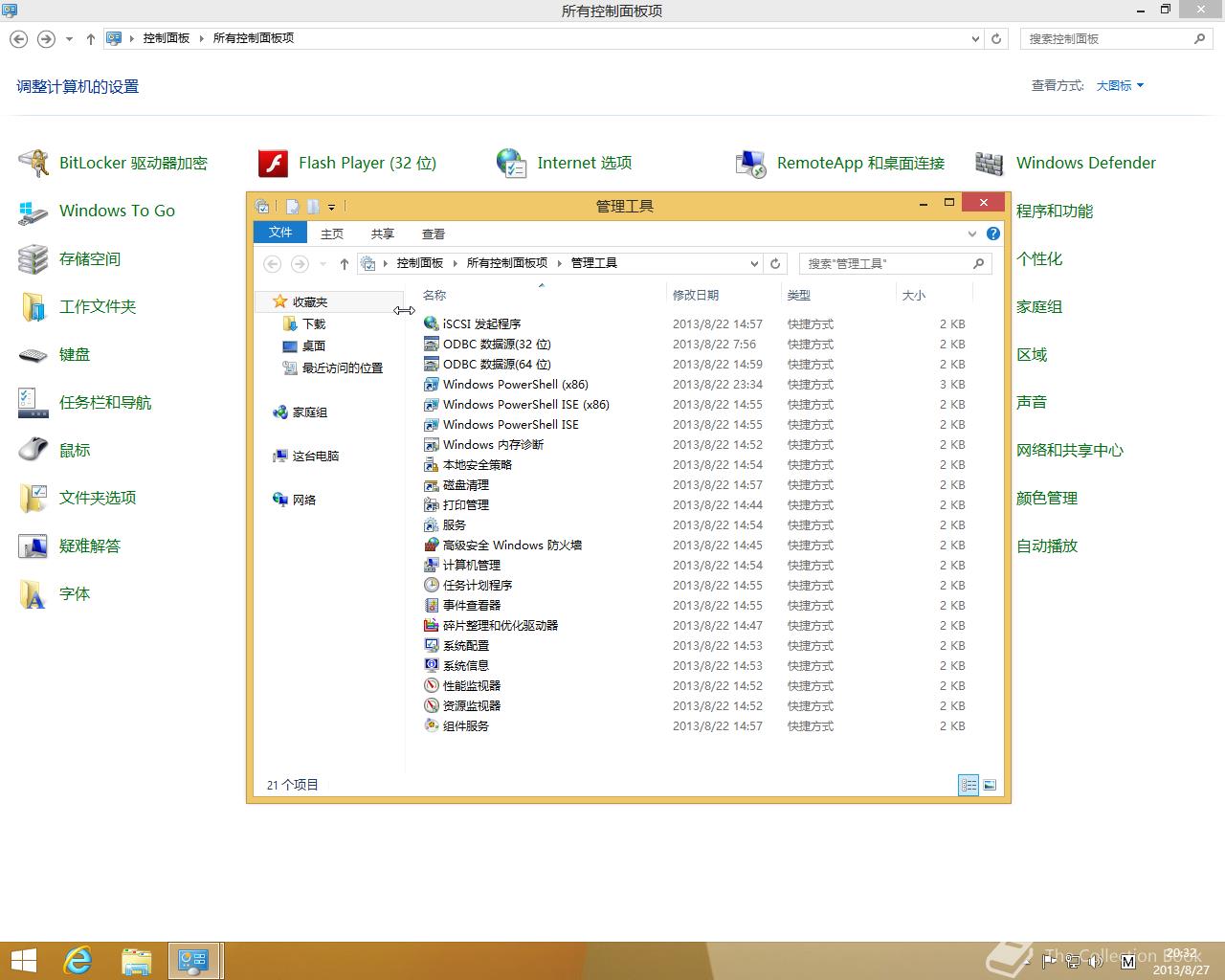Image resolution: width=1225 pixels, height=980 pixels.
Task: Open recent locations dropdown in control panel
Action: click(69, 39)
